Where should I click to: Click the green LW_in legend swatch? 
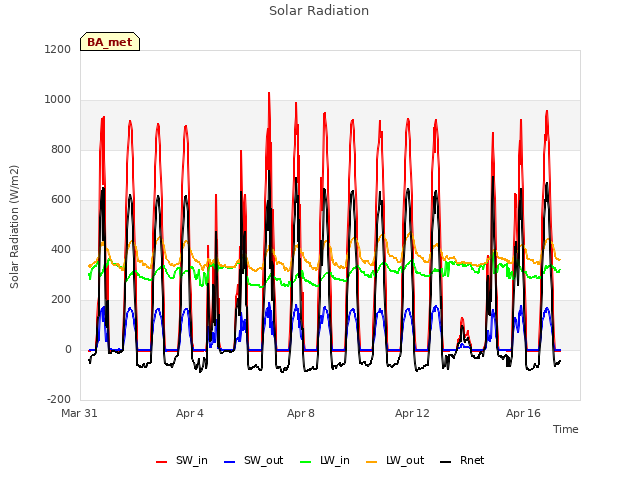point(305,462)
